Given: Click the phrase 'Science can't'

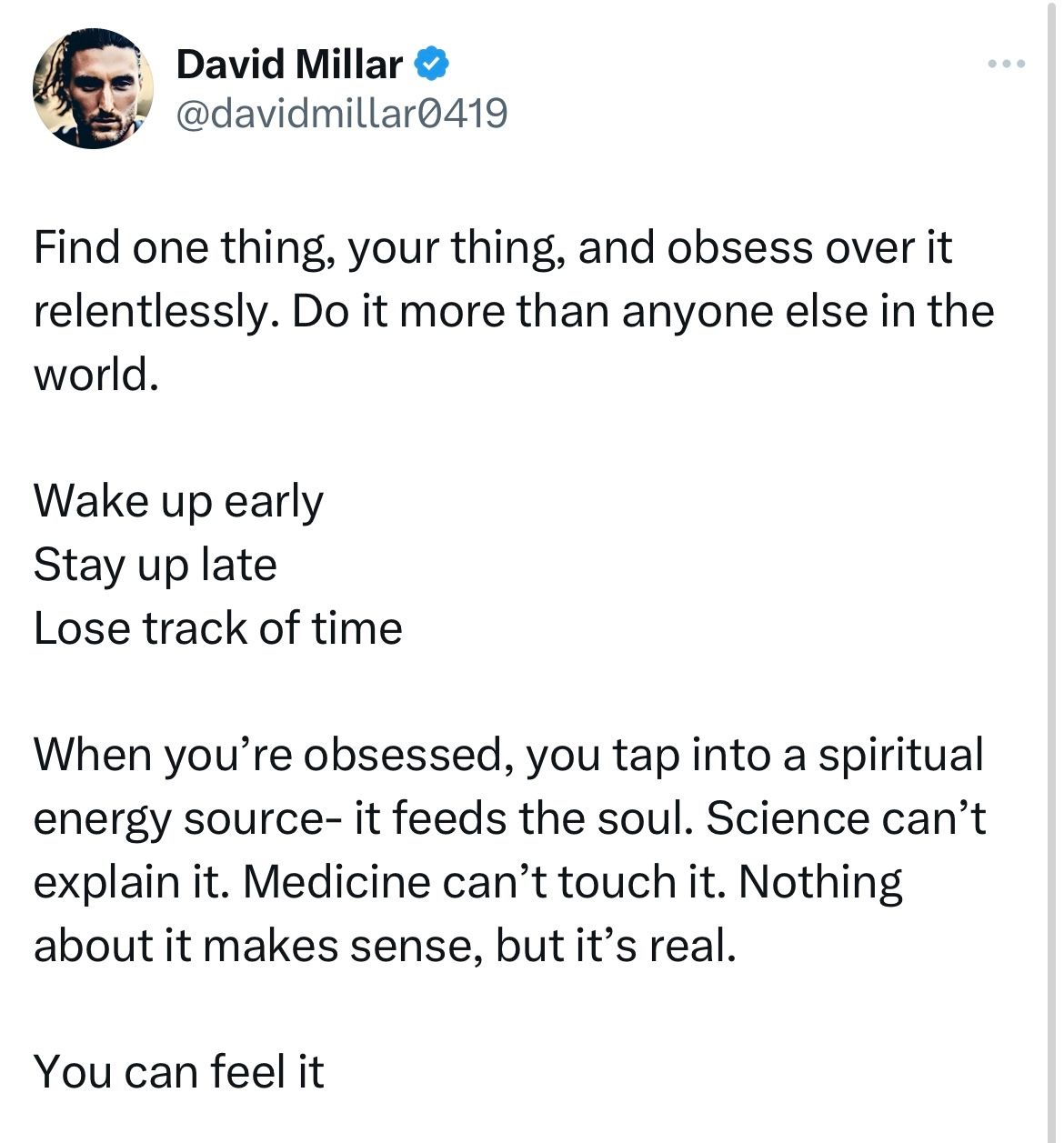Looking at the screenshot, I should click(x=846, y=819).
